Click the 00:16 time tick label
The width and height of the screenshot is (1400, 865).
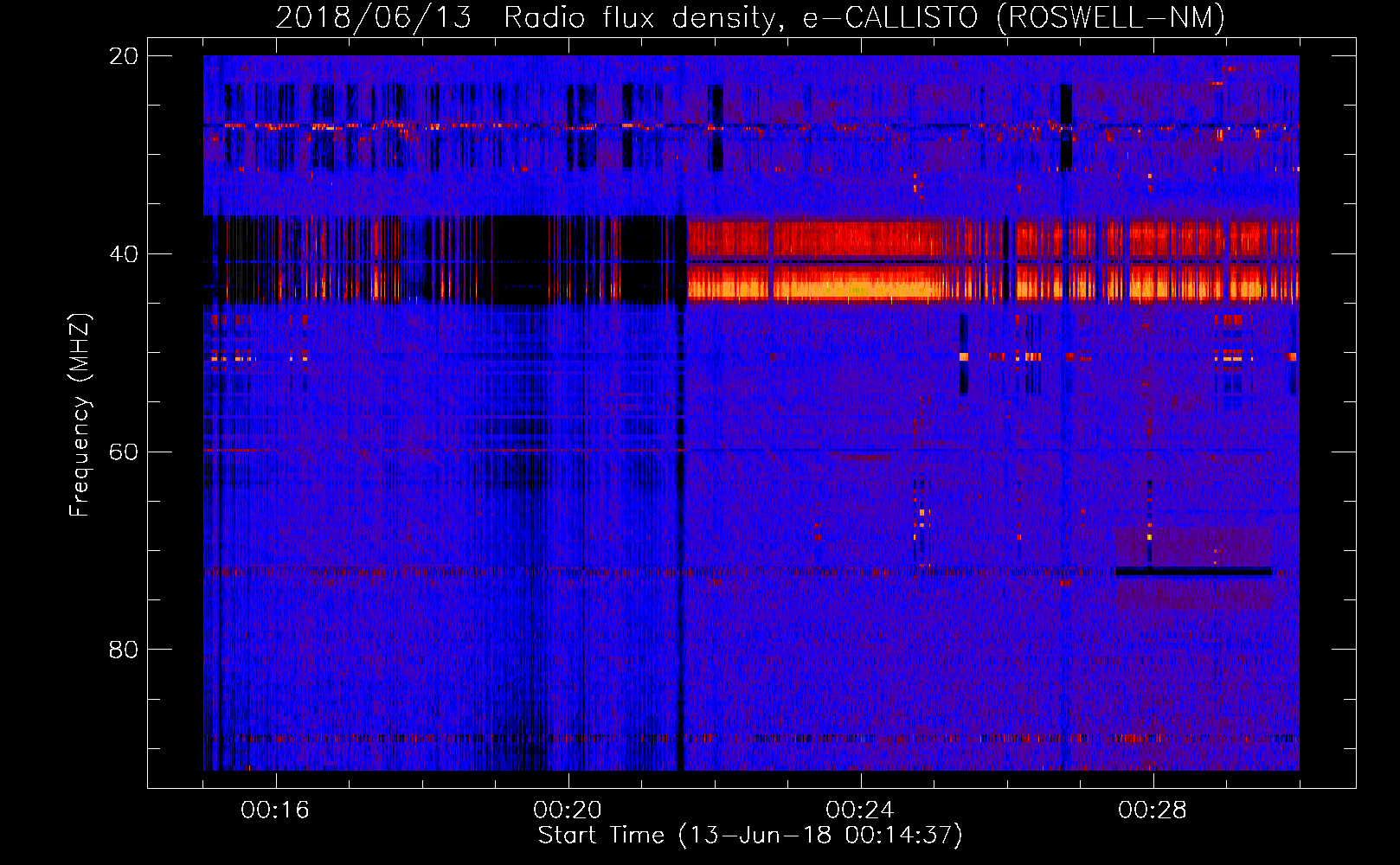click(x=275, y=811)
